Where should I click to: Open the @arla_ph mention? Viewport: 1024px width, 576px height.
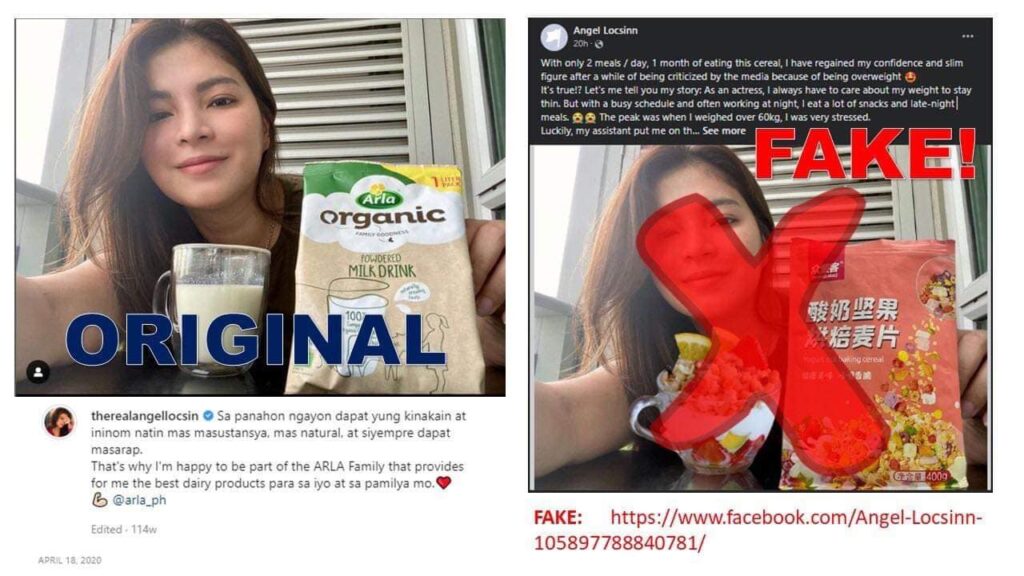point(139,500)
